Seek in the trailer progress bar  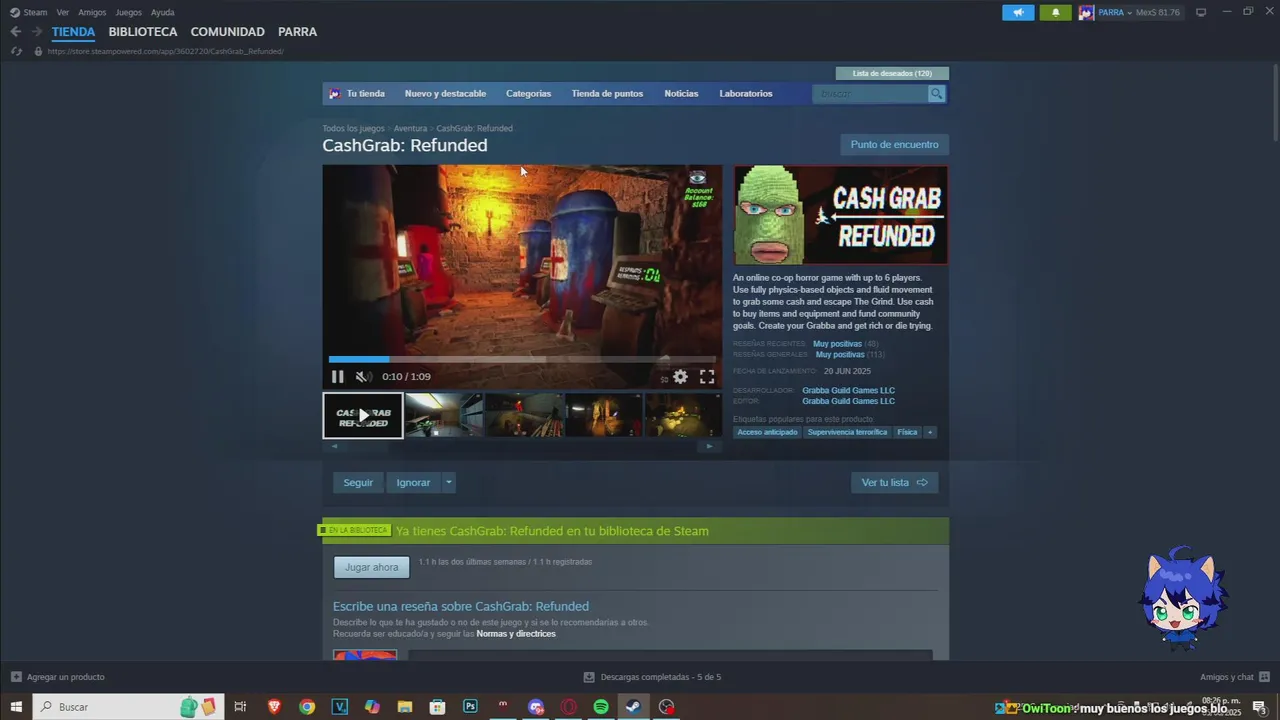(x=522, y=359)
